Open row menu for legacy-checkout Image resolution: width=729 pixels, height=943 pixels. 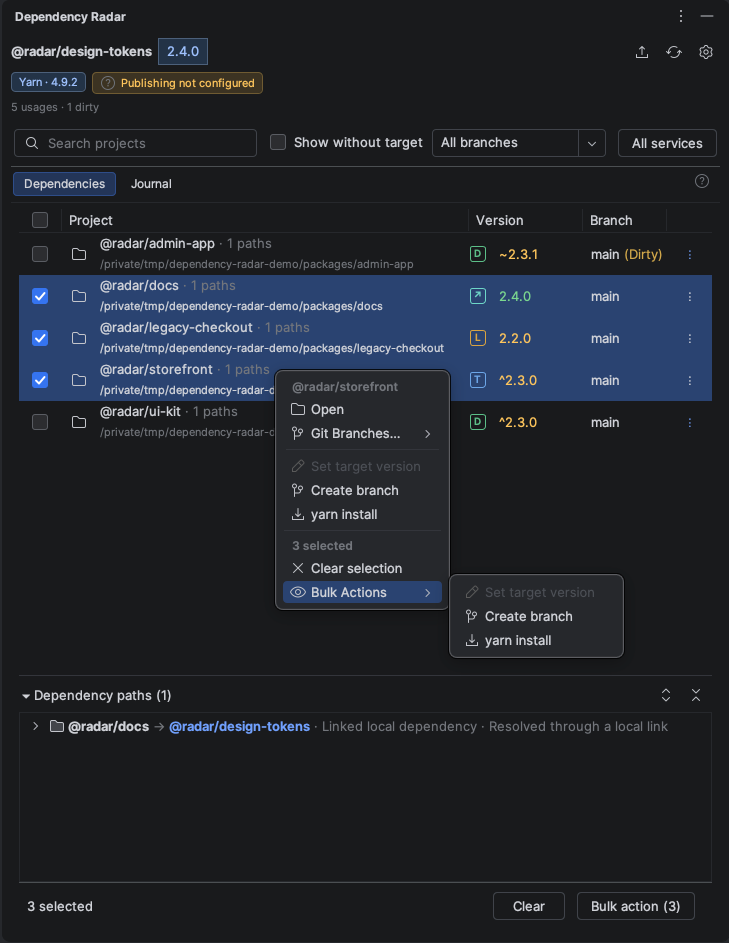(690, 339)
